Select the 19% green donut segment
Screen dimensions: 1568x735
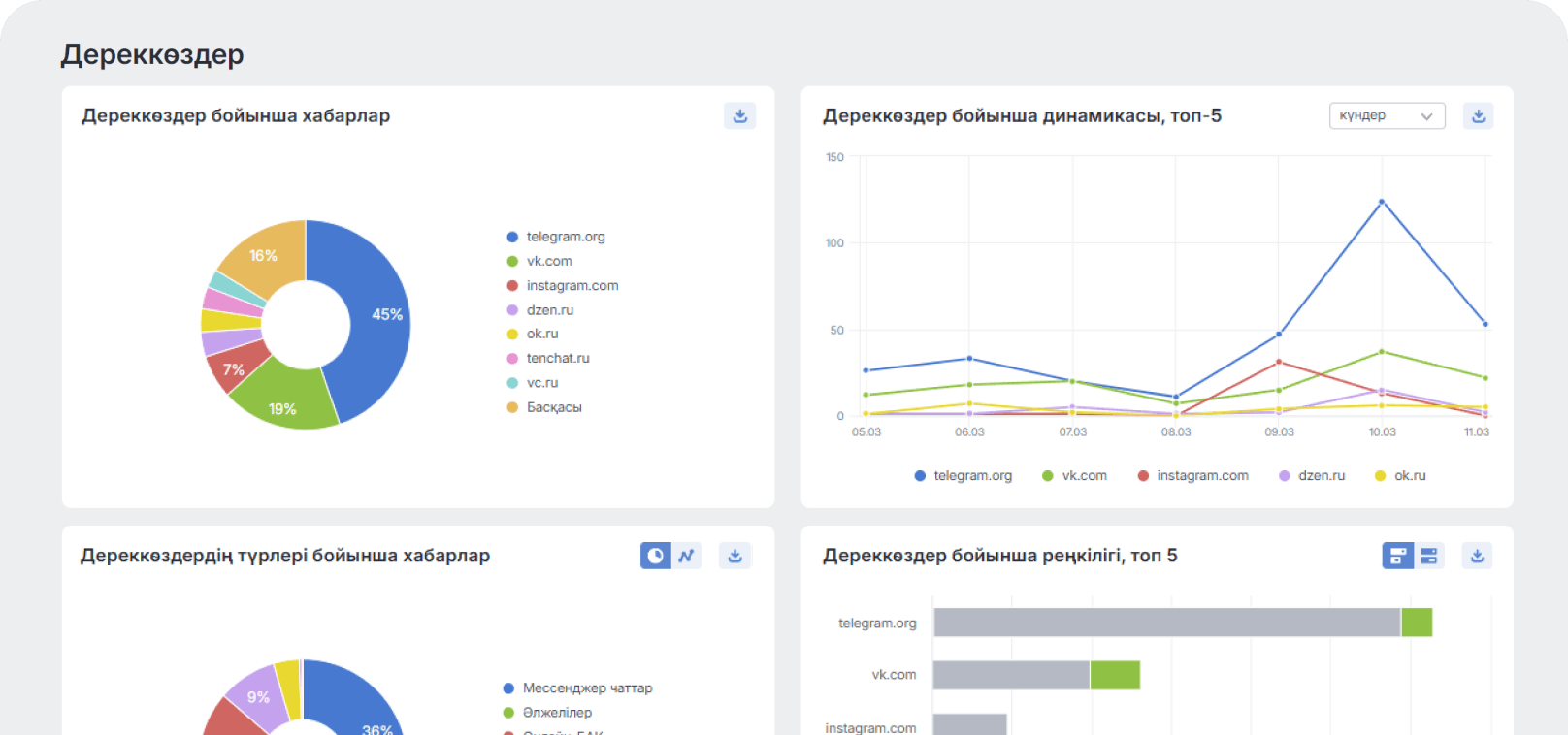(x=281, y=399)
